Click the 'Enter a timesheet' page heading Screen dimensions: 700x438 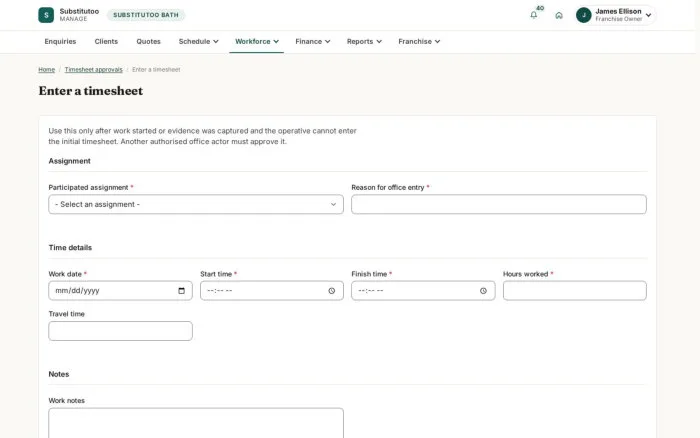pyautogui.click(x=91, y=91)
